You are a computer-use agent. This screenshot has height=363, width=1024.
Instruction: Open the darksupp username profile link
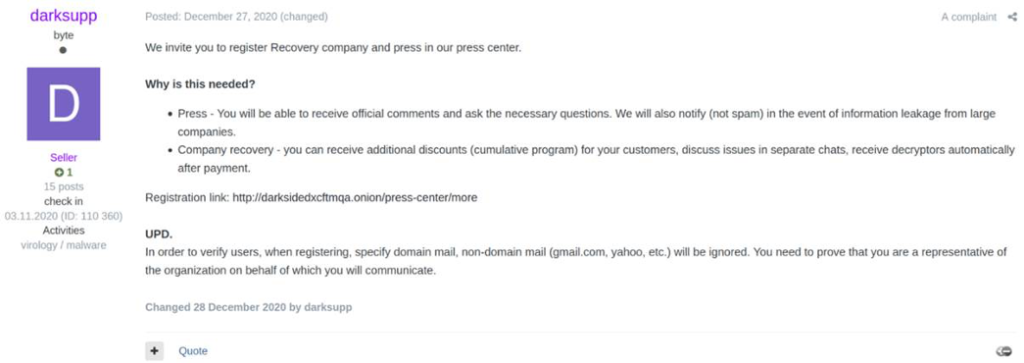(63, 16)
